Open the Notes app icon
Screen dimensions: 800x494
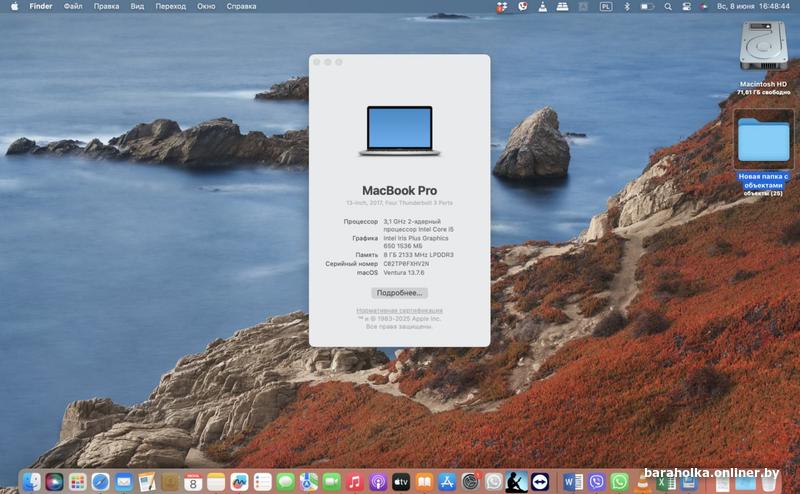(x=216, y=482)
